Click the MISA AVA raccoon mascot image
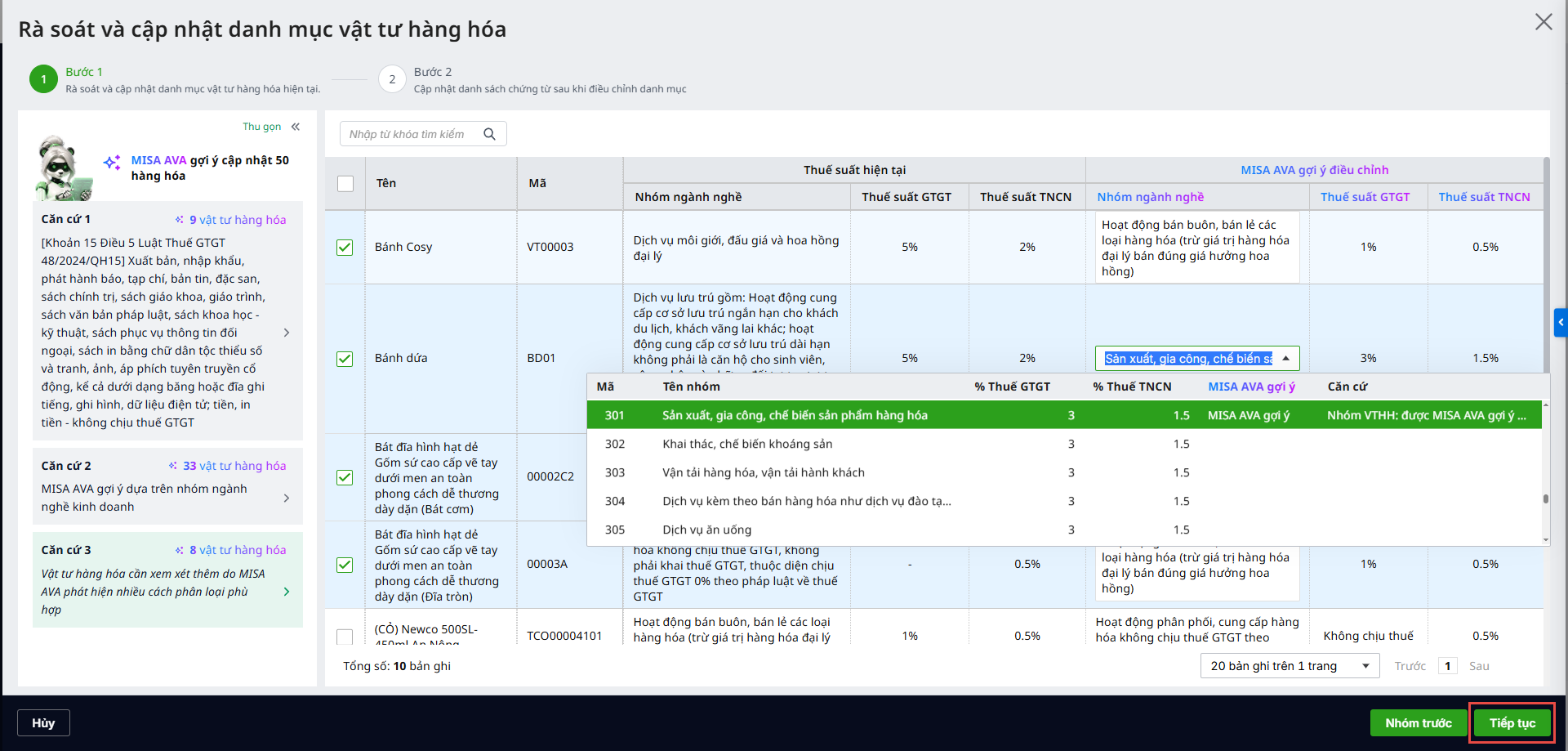 tap(63, 168)
